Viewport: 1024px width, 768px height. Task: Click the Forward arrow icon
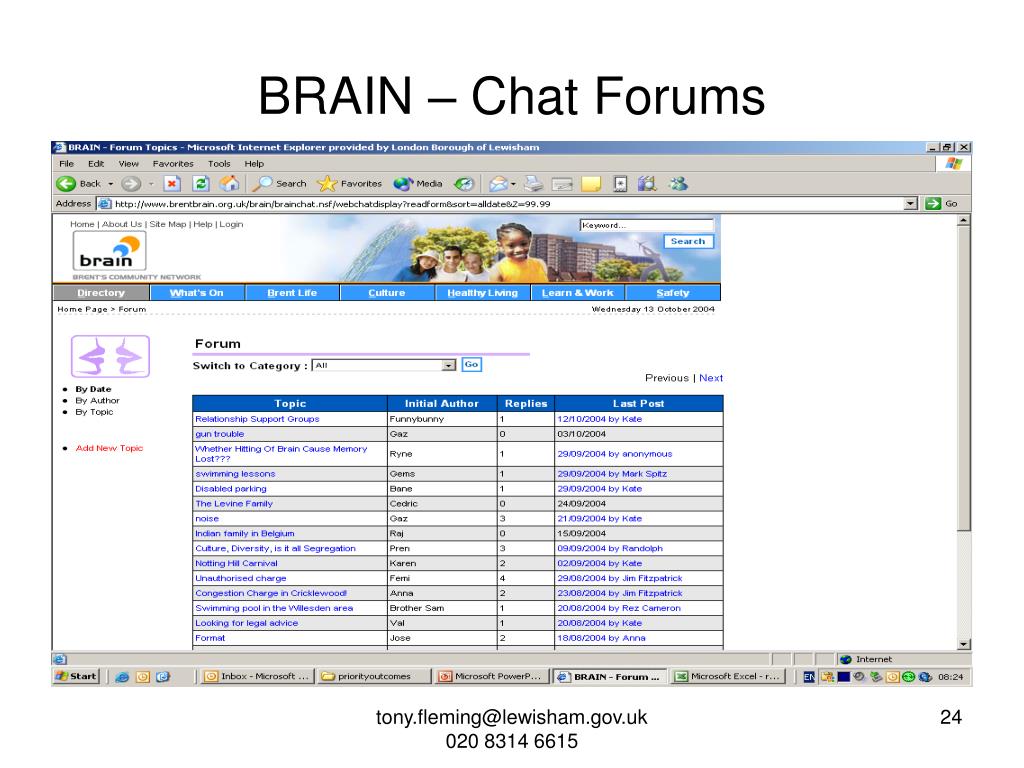pyautogui.click(x=131, y=184)
